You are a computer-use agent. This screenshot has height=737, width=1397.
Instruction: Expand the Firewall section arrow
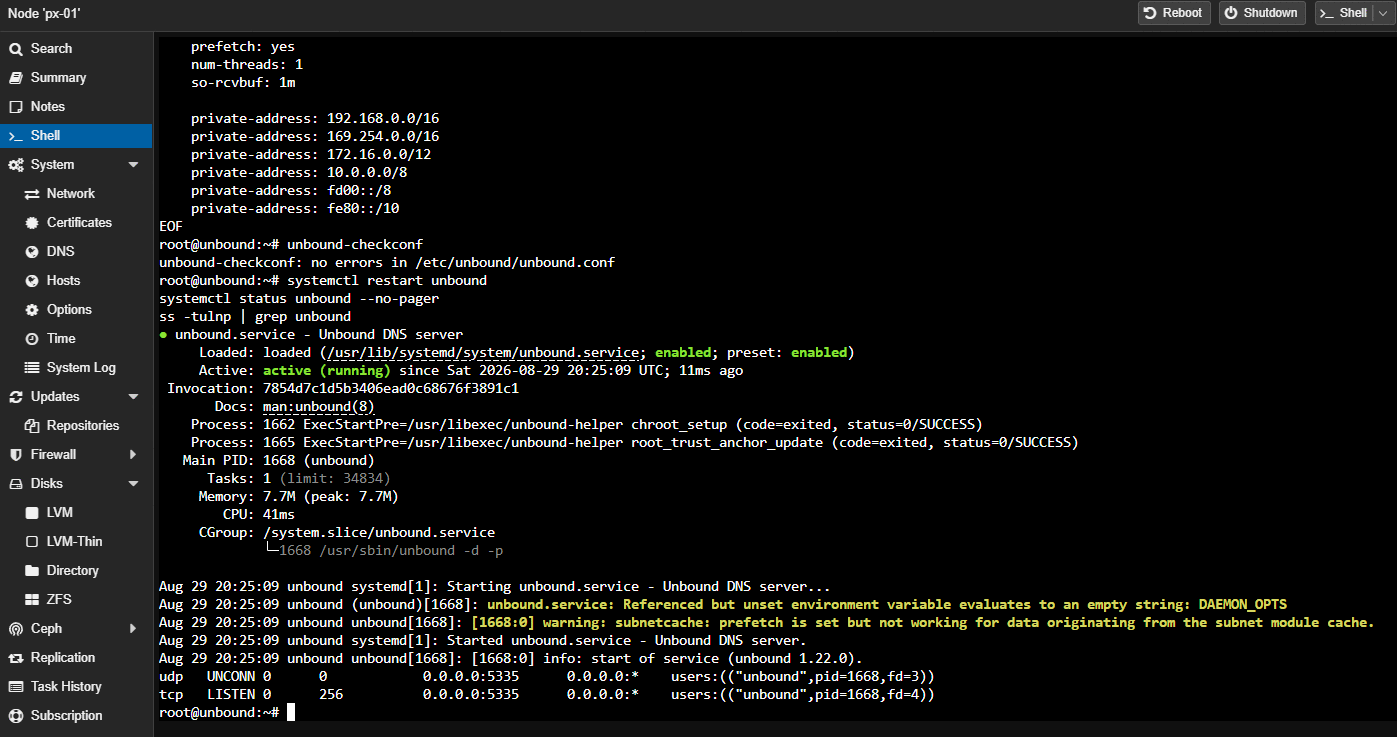[x=133, y=454]
